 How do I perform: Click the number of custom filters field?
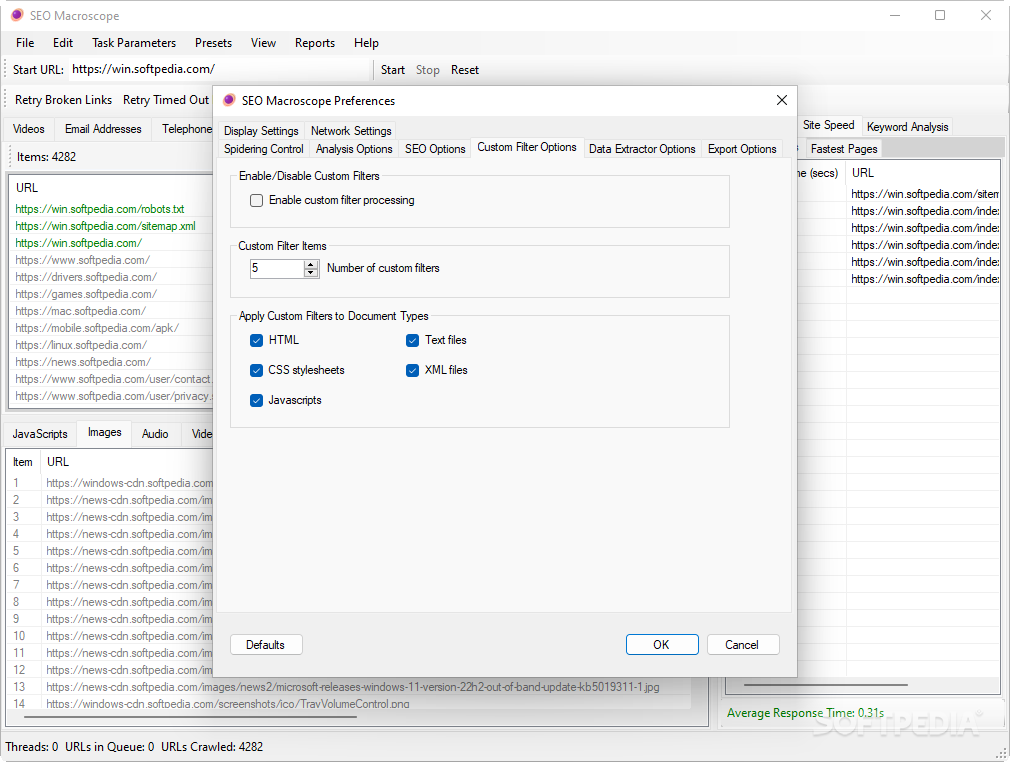coord(277,268)
